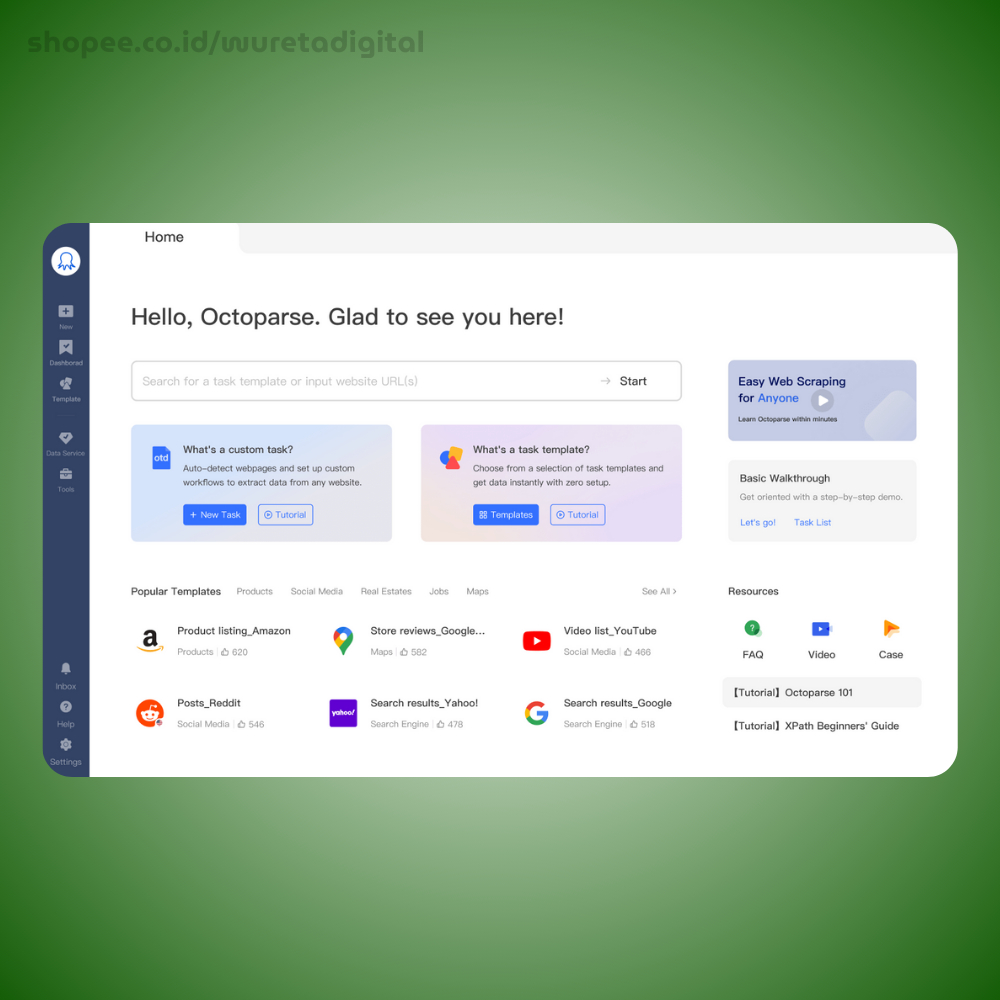Open Video list_YouTube template
1000x1000 pixels.
tap(610, 631)
